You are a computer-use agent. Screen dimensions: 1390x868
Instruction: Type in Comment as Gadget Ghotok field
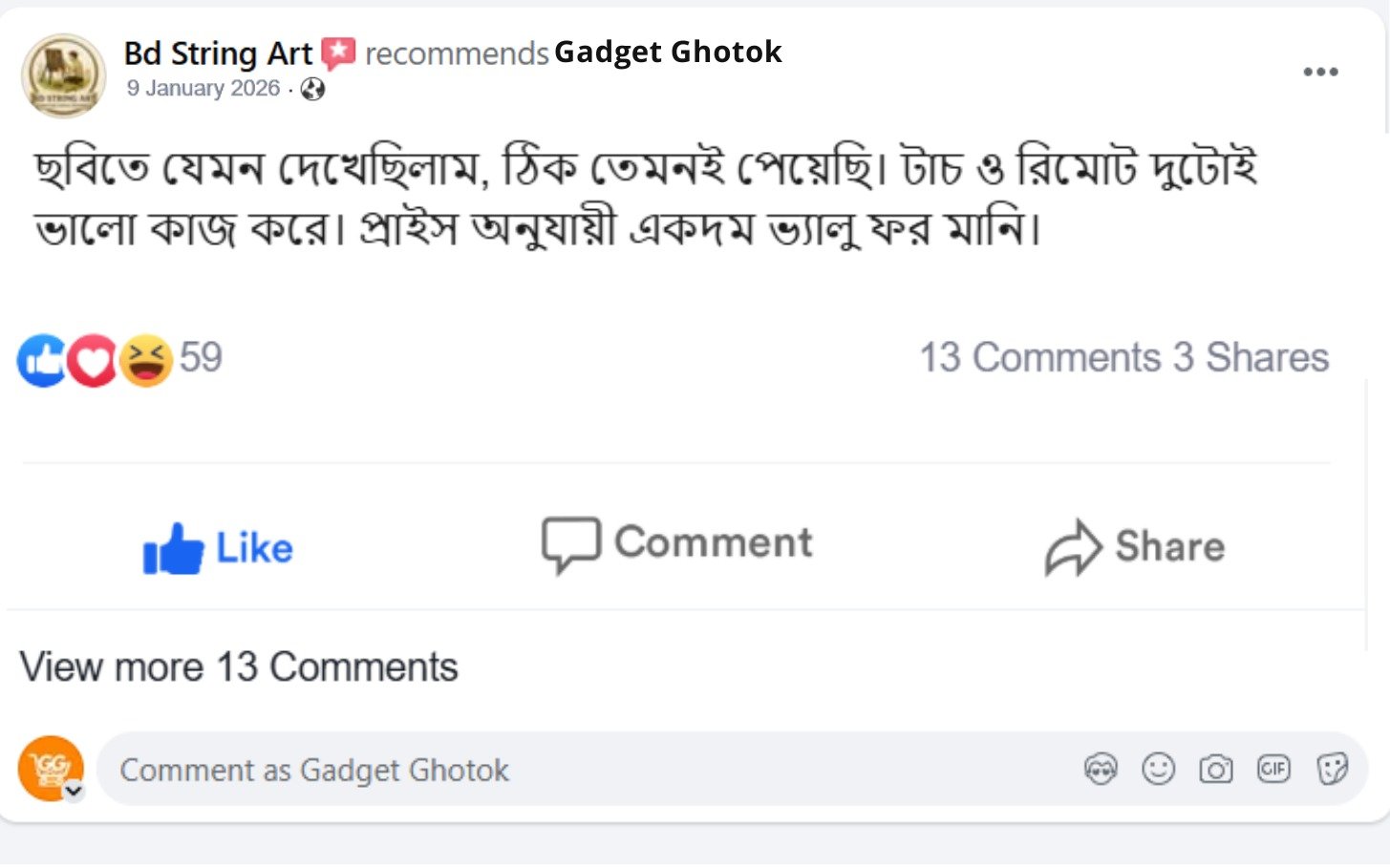(573, 770)
